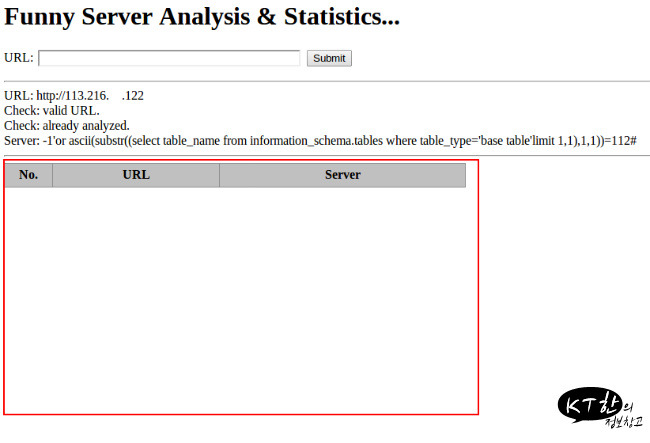Click the 'URL: http://113.216. .122' line
The image size is (650, 443).
[74, 96]
